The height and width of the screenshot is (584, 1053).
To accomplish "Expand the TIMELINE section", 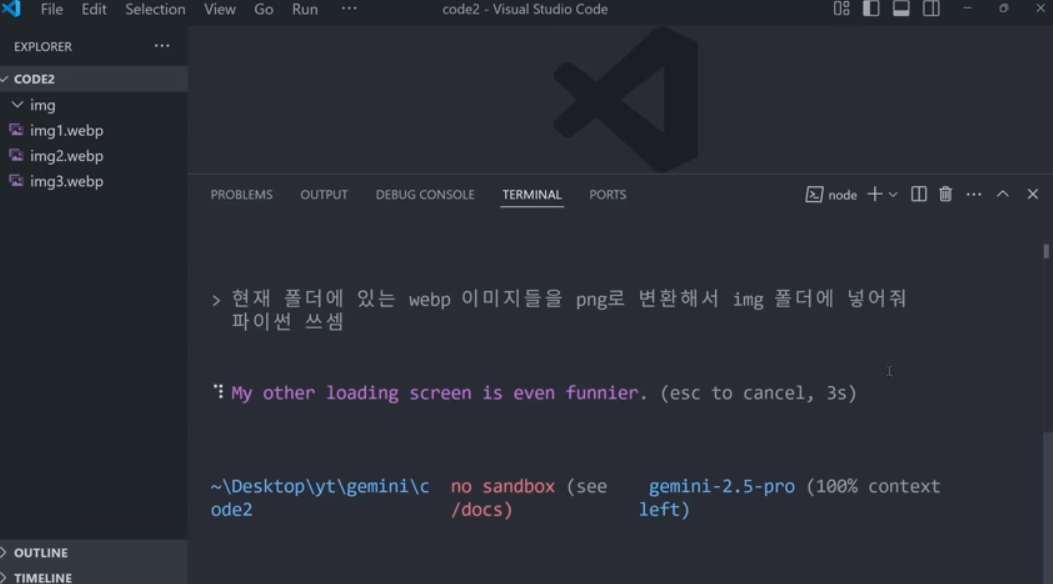I will click(x=93, y=577).
